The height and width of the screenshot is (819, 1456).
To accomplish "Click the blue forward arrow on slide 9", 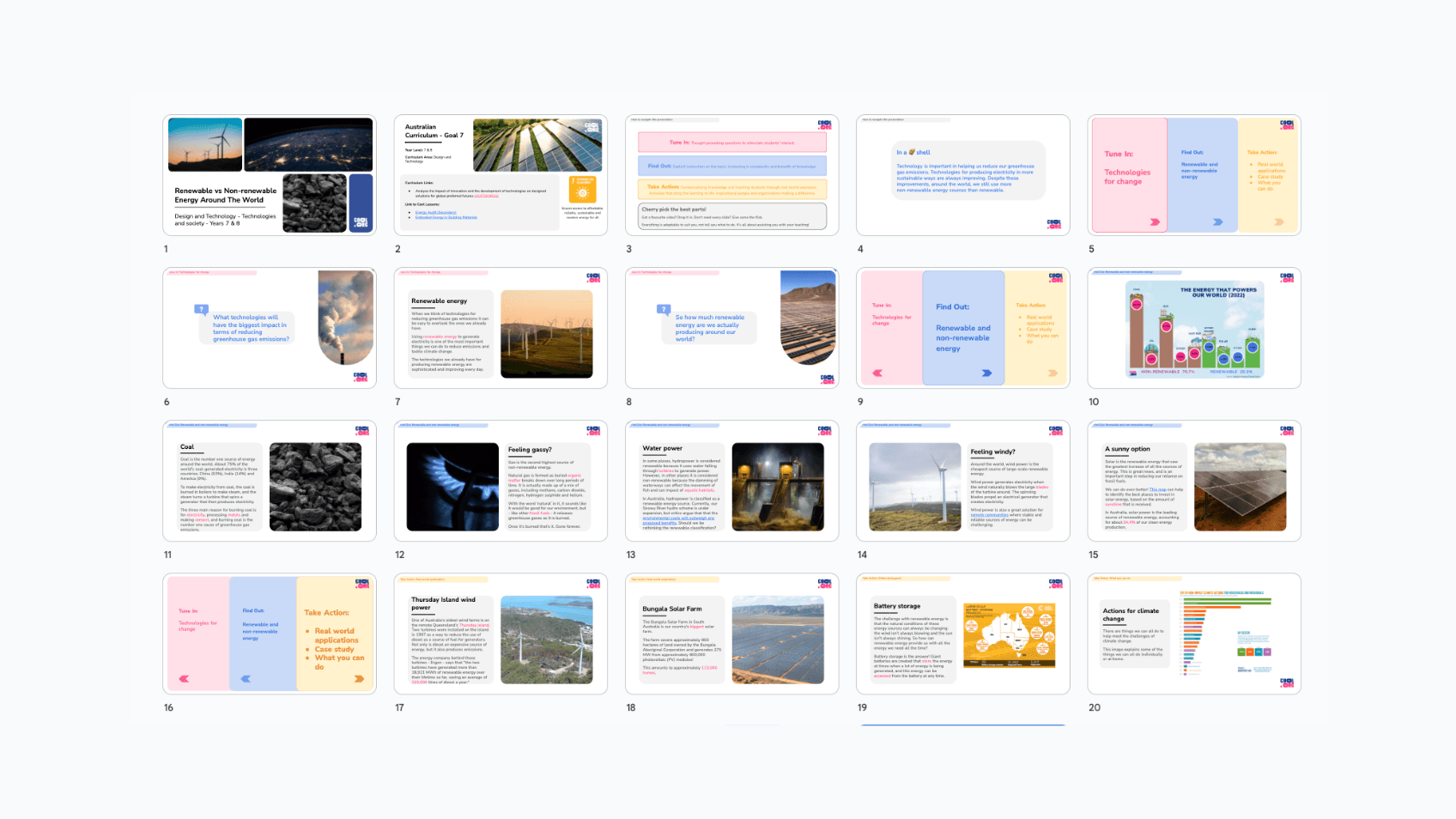I will pos(986,373).
